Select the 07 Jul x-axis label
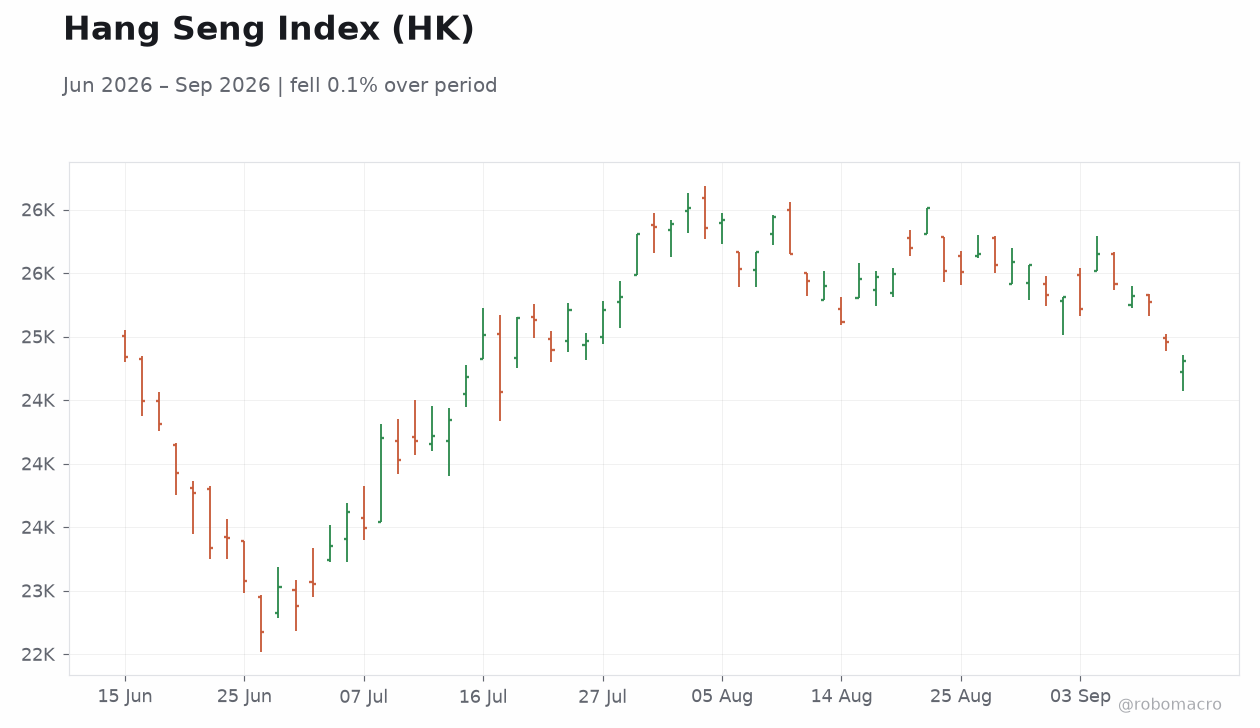 (363, 696)
